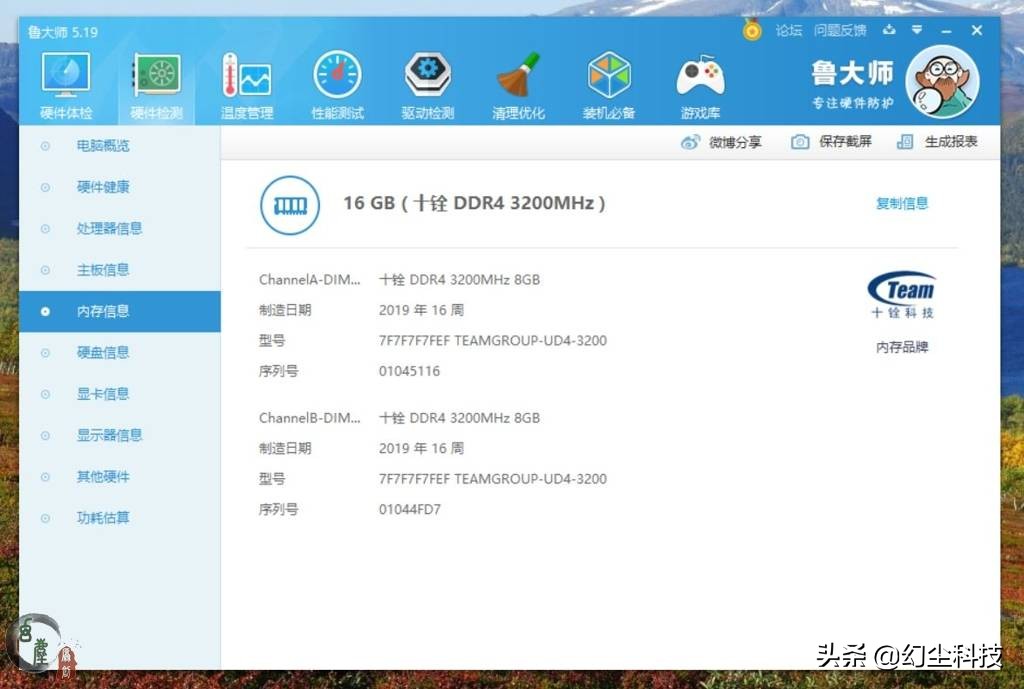Launch 性能测试 benchmark
This screenshot has width=1024, height=689.
click(337, 80)
